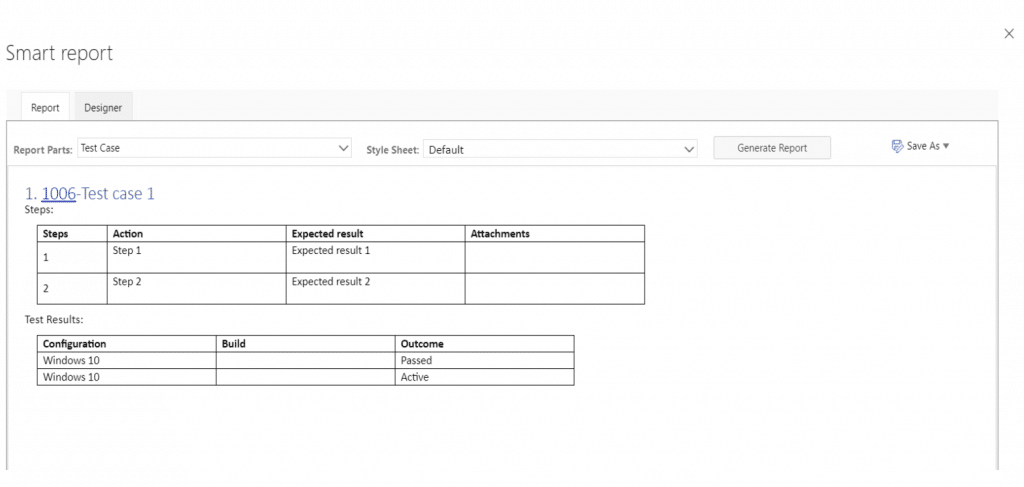Open the 1006 test case link

[59, 194]
